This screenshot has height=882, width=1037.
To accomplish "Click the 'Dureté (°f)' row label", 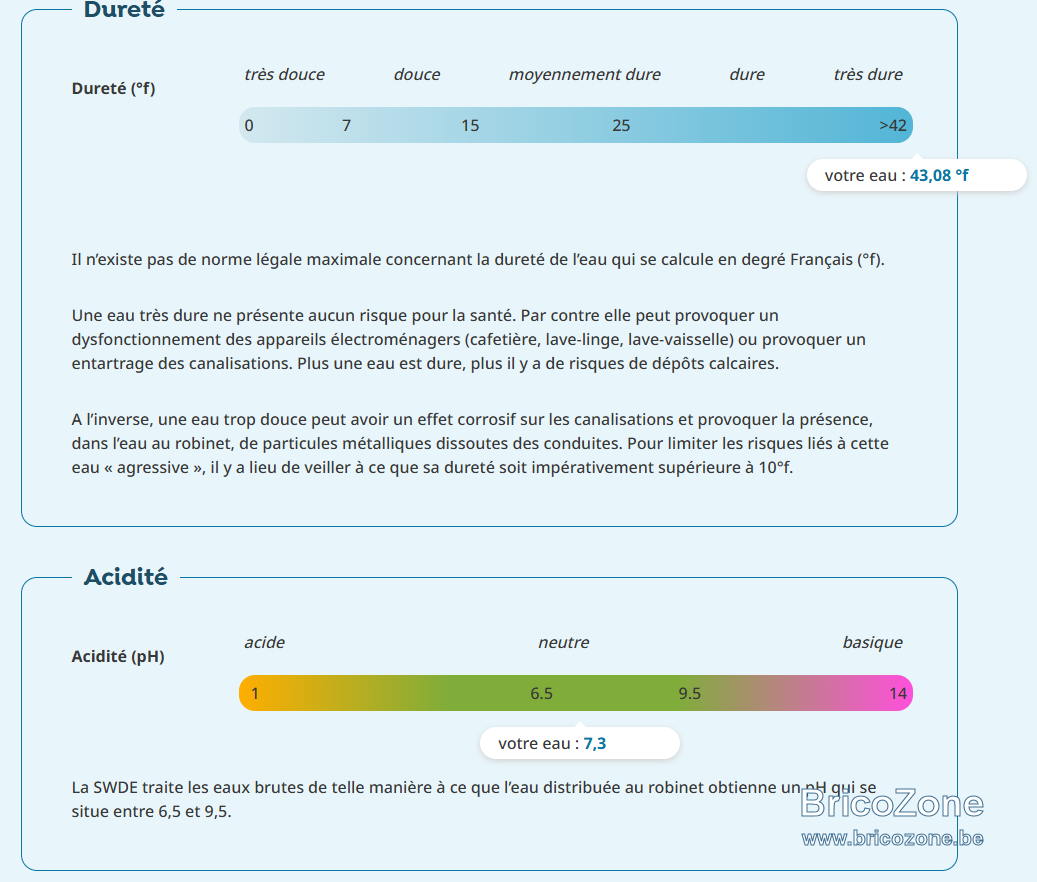I will click(113, 89).
